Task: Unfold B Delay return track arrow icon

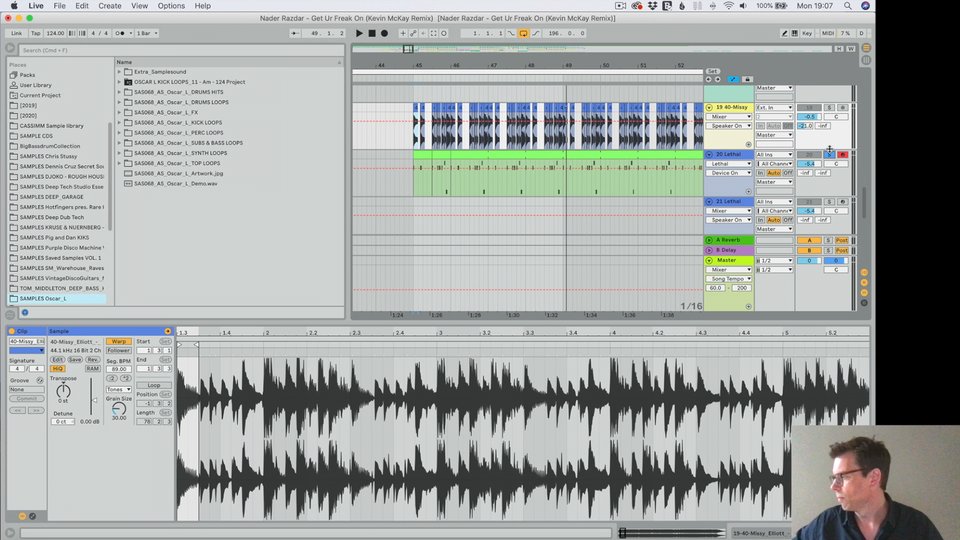Action: (x=709, y=250)
